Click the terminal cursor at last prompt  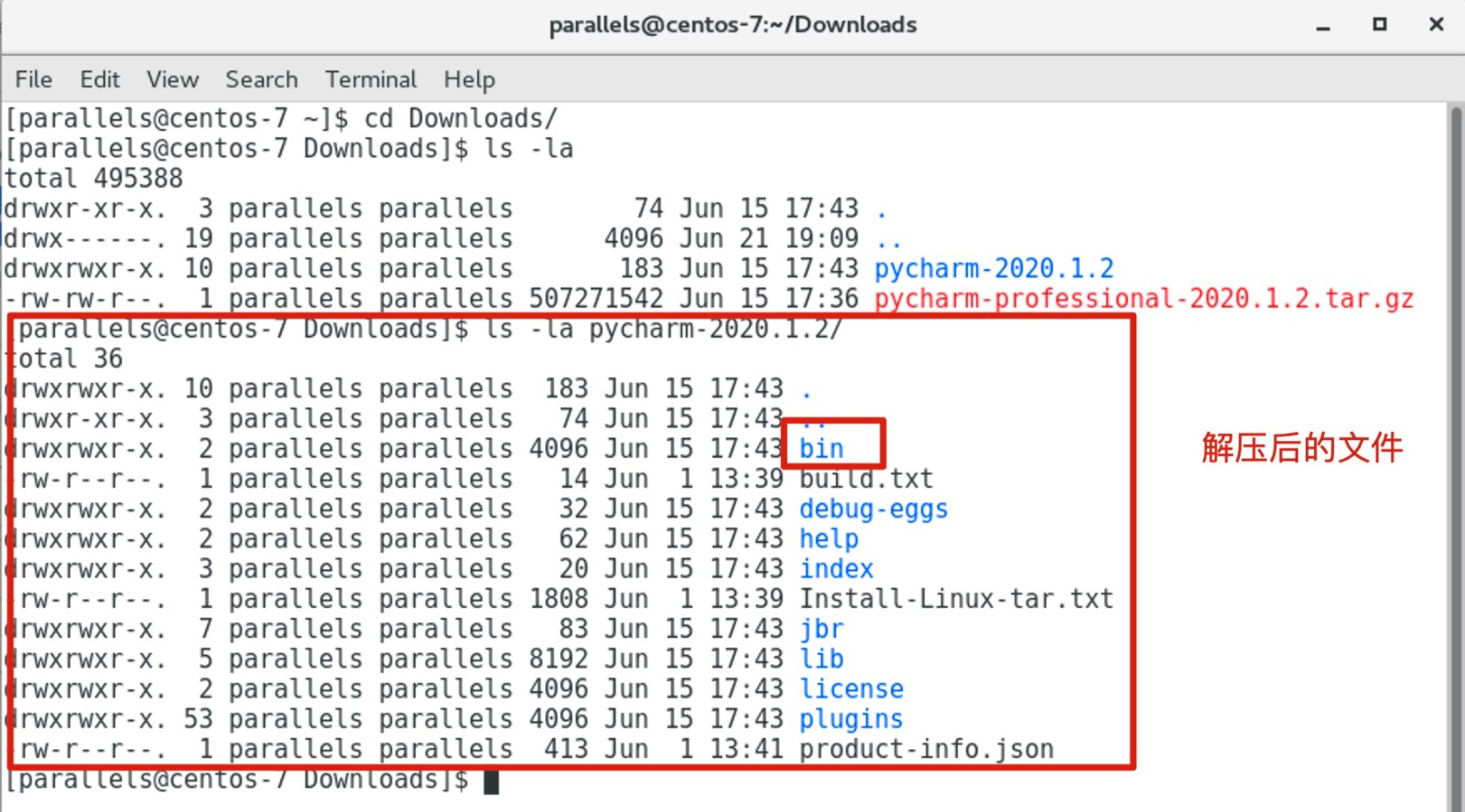(492, 782)
